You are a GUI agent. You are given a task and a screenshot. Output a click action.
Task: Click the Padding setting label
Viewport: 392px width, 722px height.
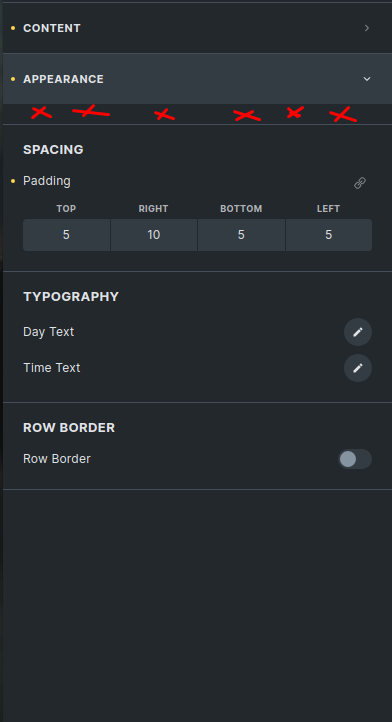click(x=47, y=181)
